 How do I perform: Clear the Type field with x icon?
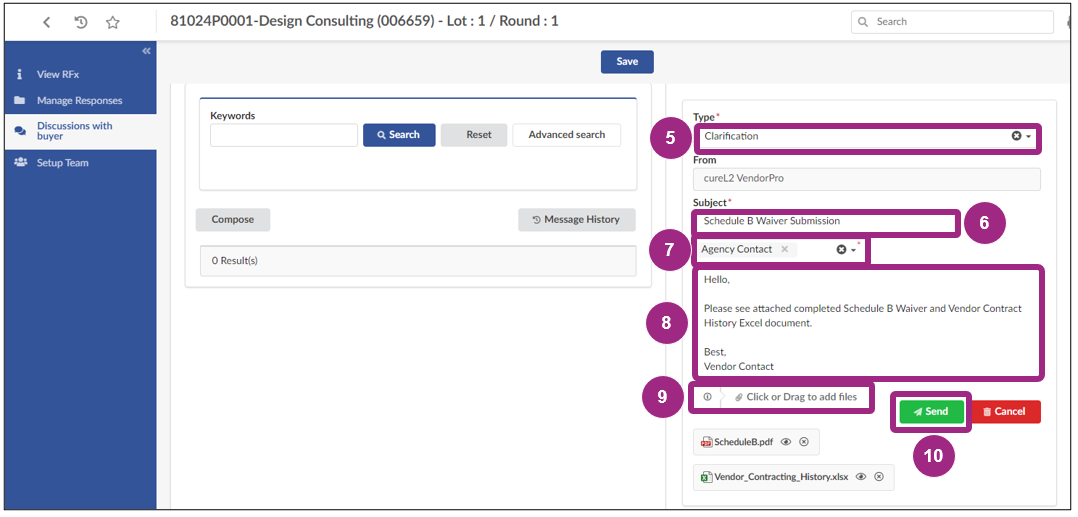pos(1016,136)
